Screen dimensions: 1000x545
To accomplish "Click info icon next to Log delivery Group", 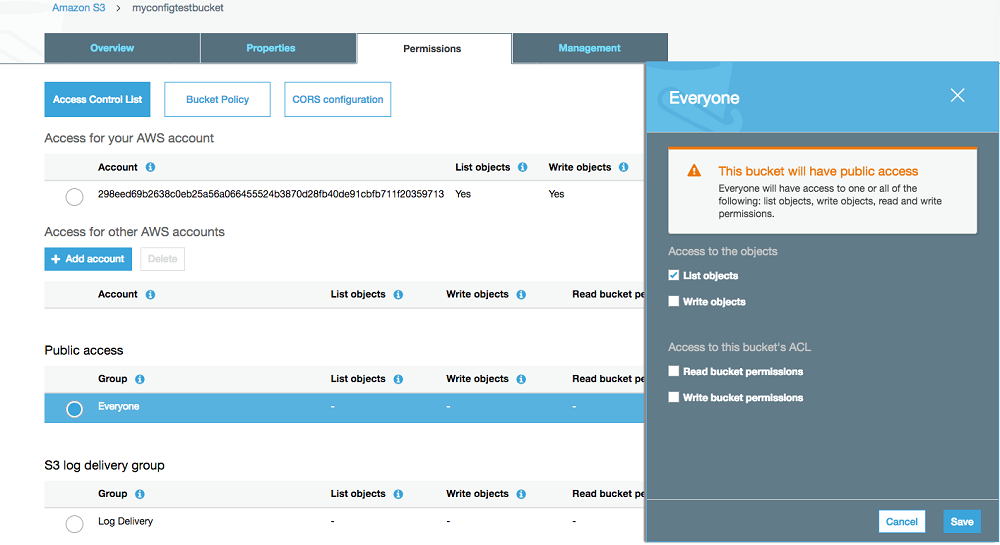I will click(139, 494).
